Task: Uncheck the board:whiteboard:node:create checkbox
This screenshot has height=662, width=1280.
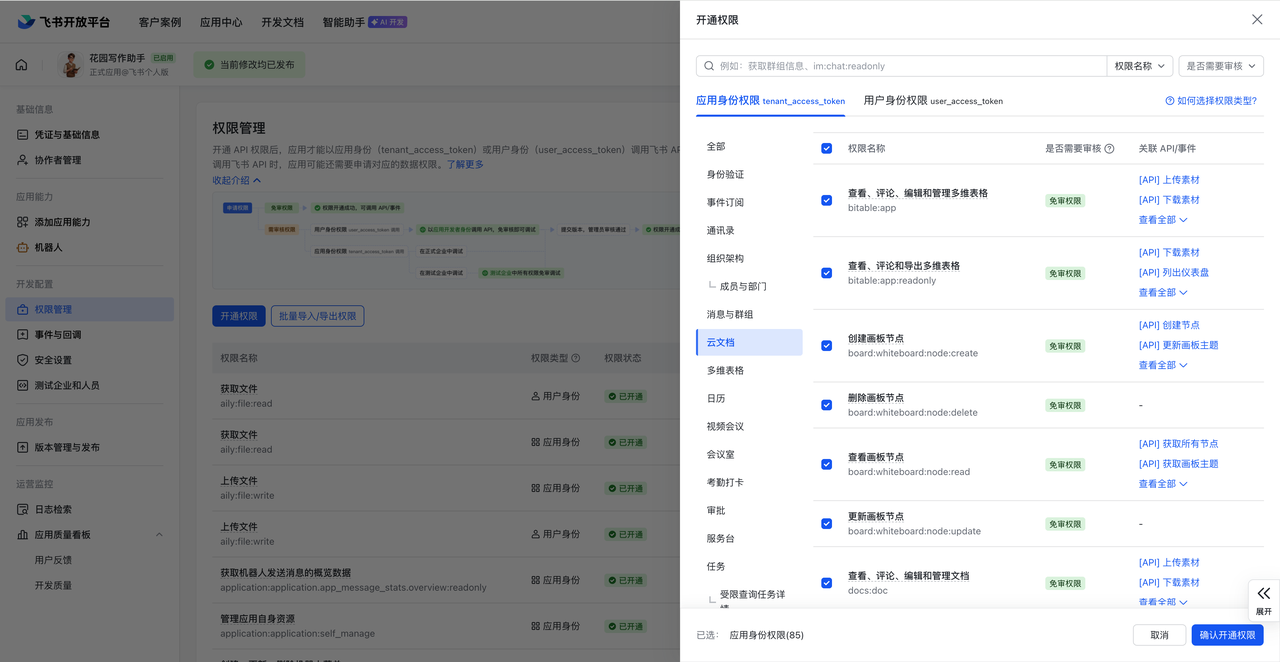Action: click(x=826, y=346)
